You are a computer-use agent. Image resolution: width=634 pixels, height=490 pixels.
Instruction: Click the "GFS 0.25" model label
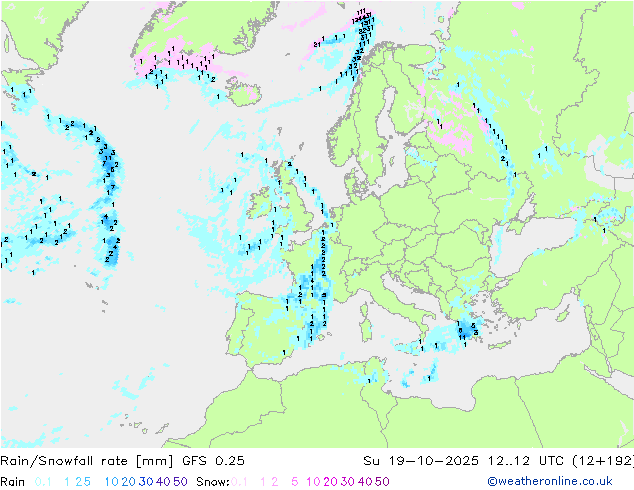point(213,461)
